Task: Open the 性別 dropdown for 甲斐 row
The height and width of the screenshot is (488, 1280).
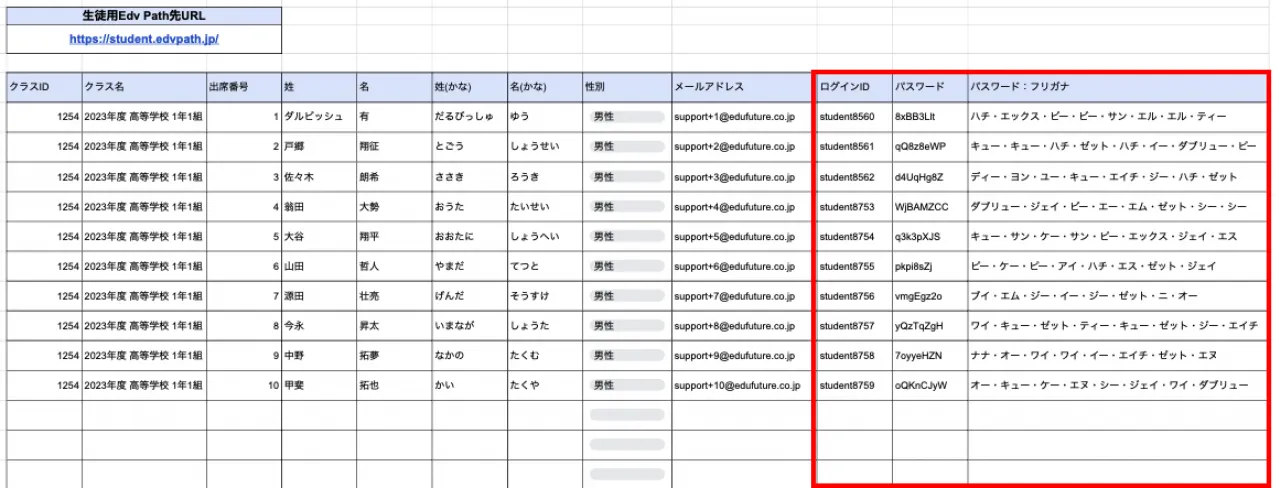Action: coord(627,385)
